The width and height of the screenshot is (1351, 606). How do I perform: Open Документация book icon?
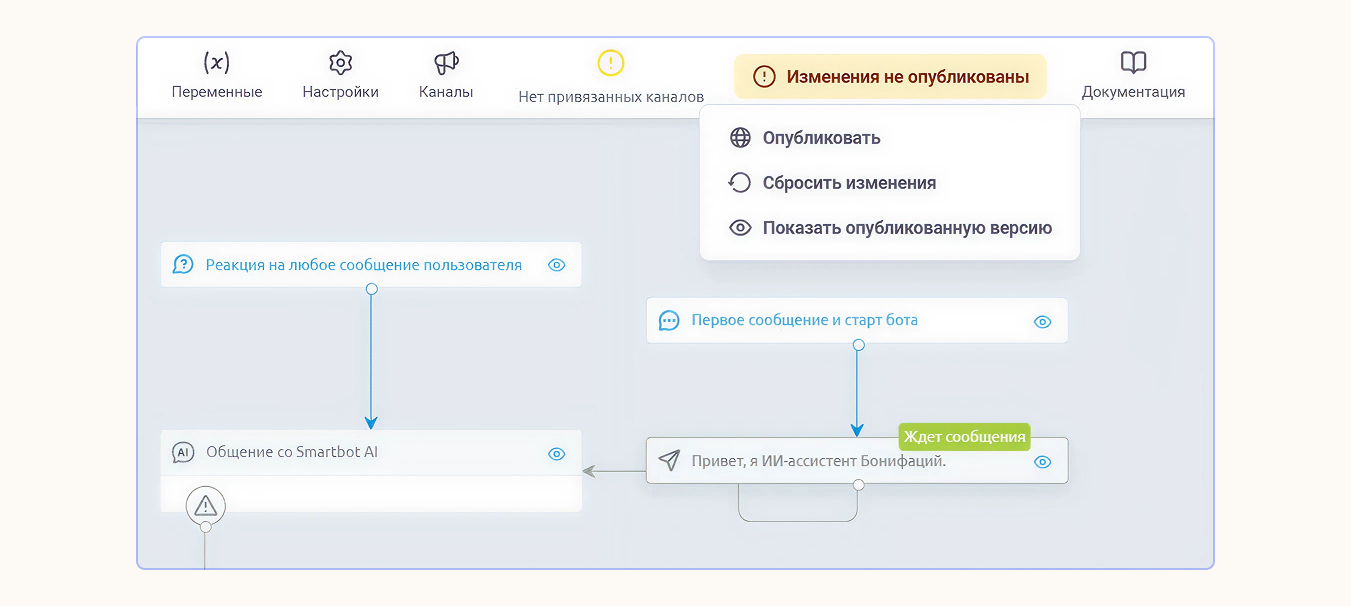(1133, 63)
